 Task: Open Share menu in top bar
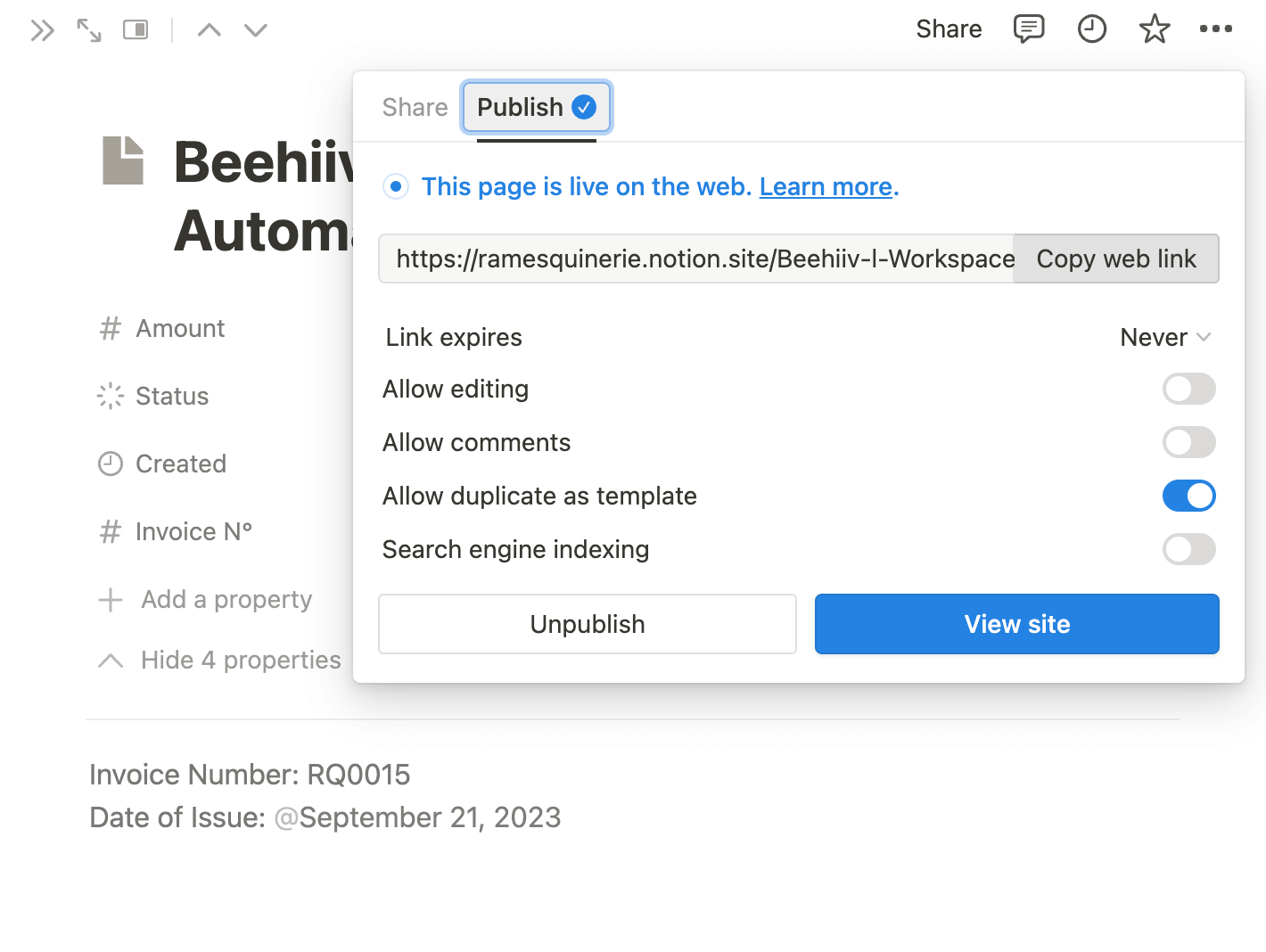pyautogui.click(x=949, y=29)
